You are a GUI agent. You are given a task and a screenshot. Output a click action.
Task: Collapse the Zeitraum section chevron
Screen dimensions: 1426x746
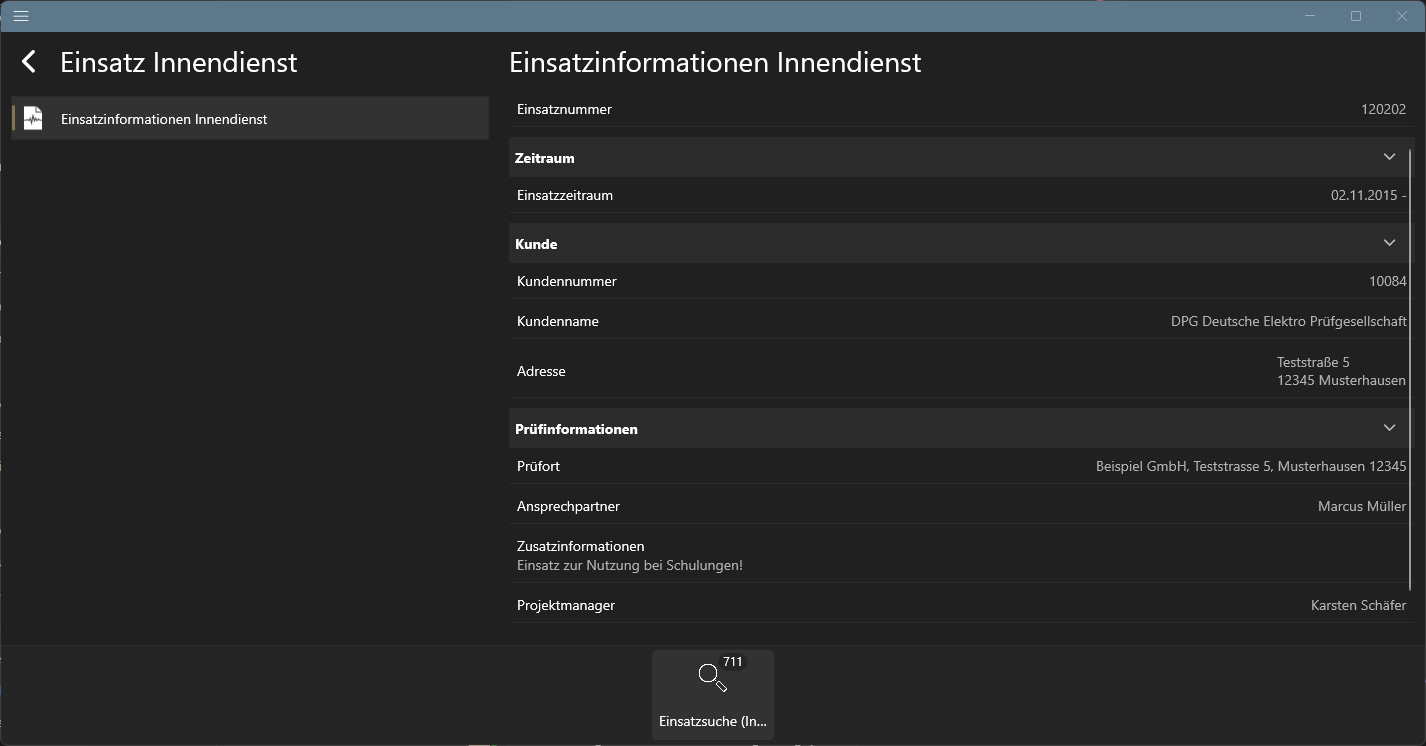[1389, 157]
